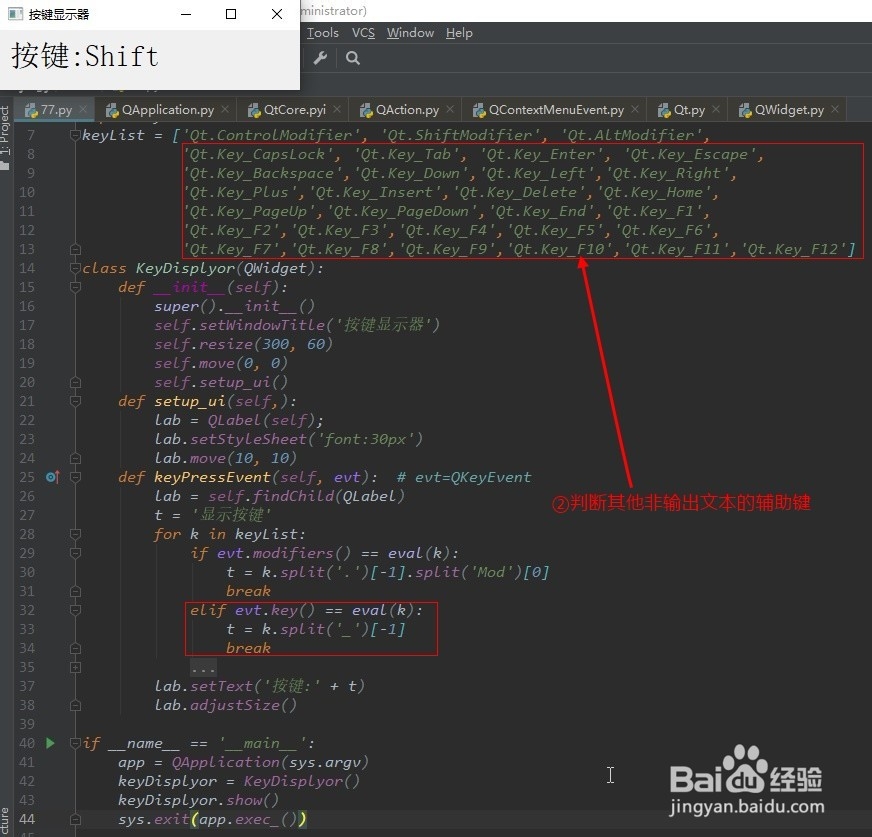
Task: Collapse the keyList definition fold marker
Action: click(75, 135)
